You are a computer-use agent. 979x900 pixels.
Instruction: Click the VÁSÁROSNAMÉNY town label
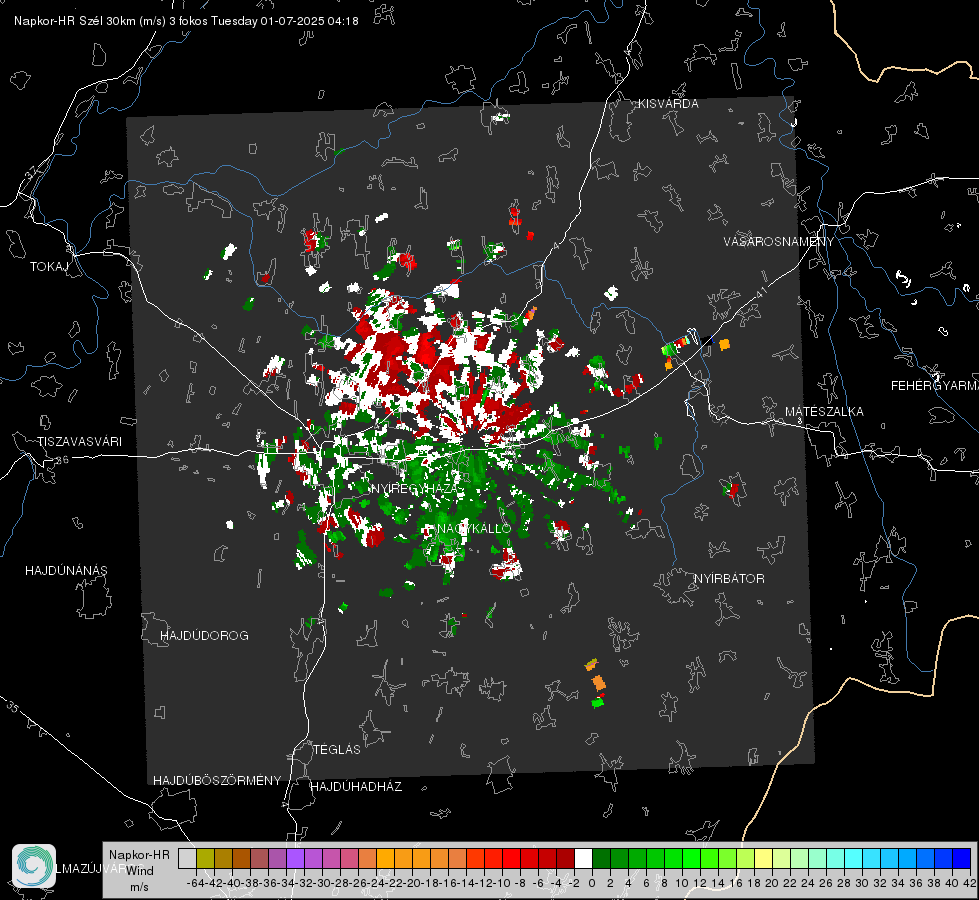click(779, 242)
